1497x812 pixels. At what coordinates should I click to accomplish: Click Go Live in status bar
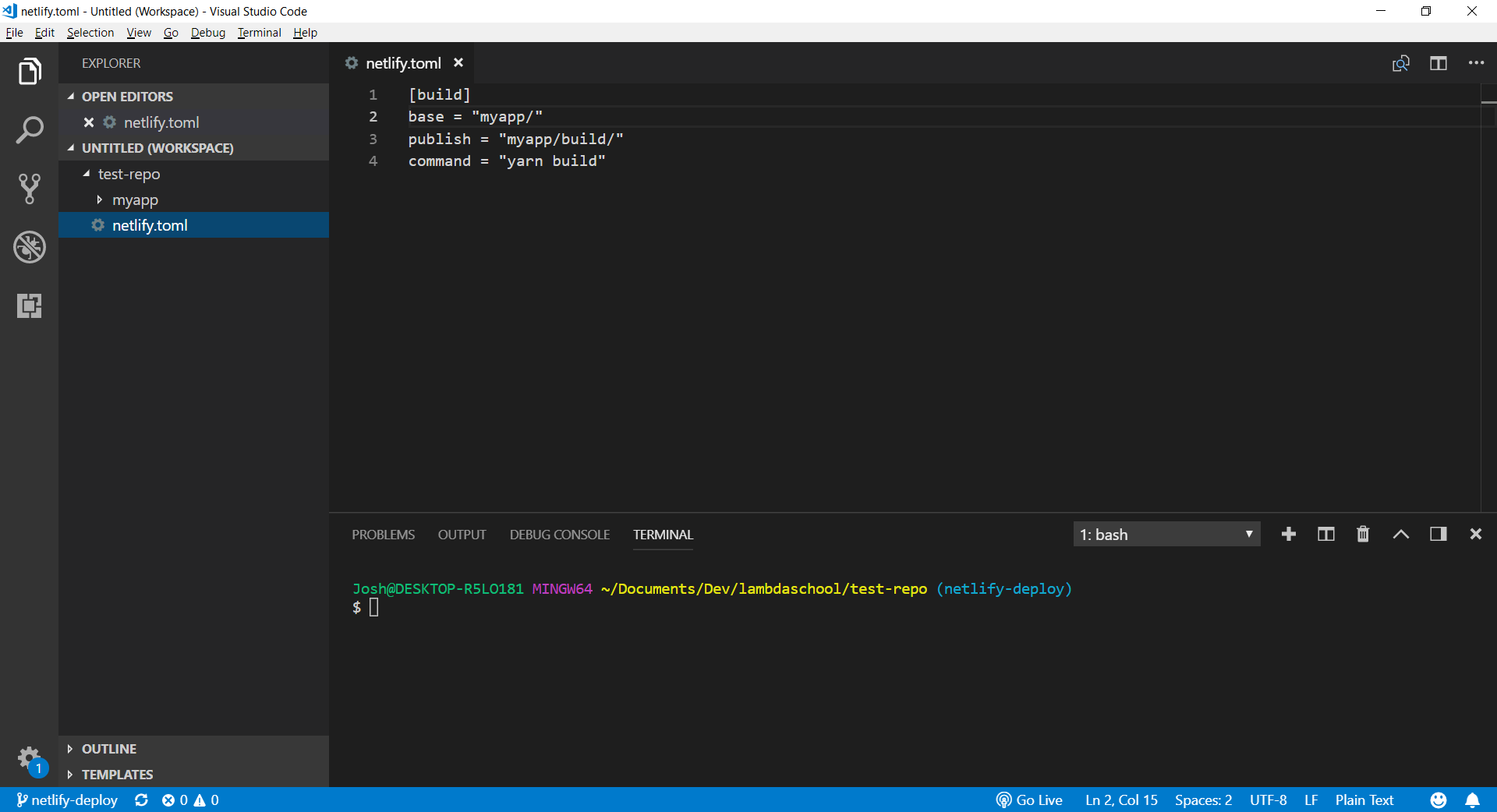[x=1029, y=800]
